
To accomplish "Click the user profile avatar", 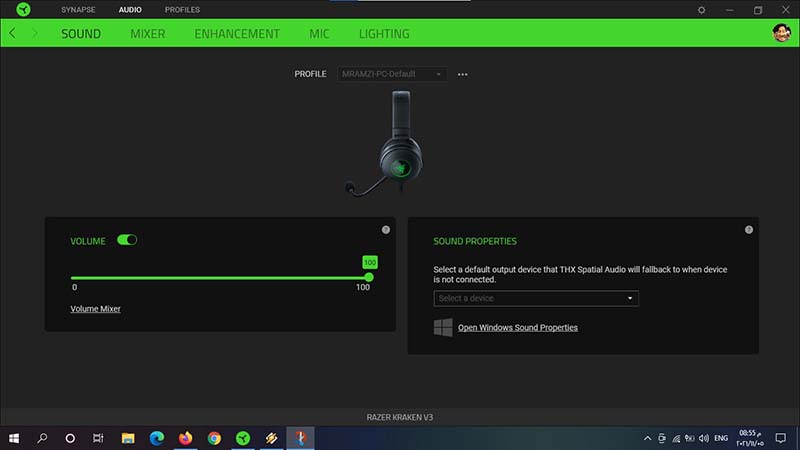I will point(781,33).
